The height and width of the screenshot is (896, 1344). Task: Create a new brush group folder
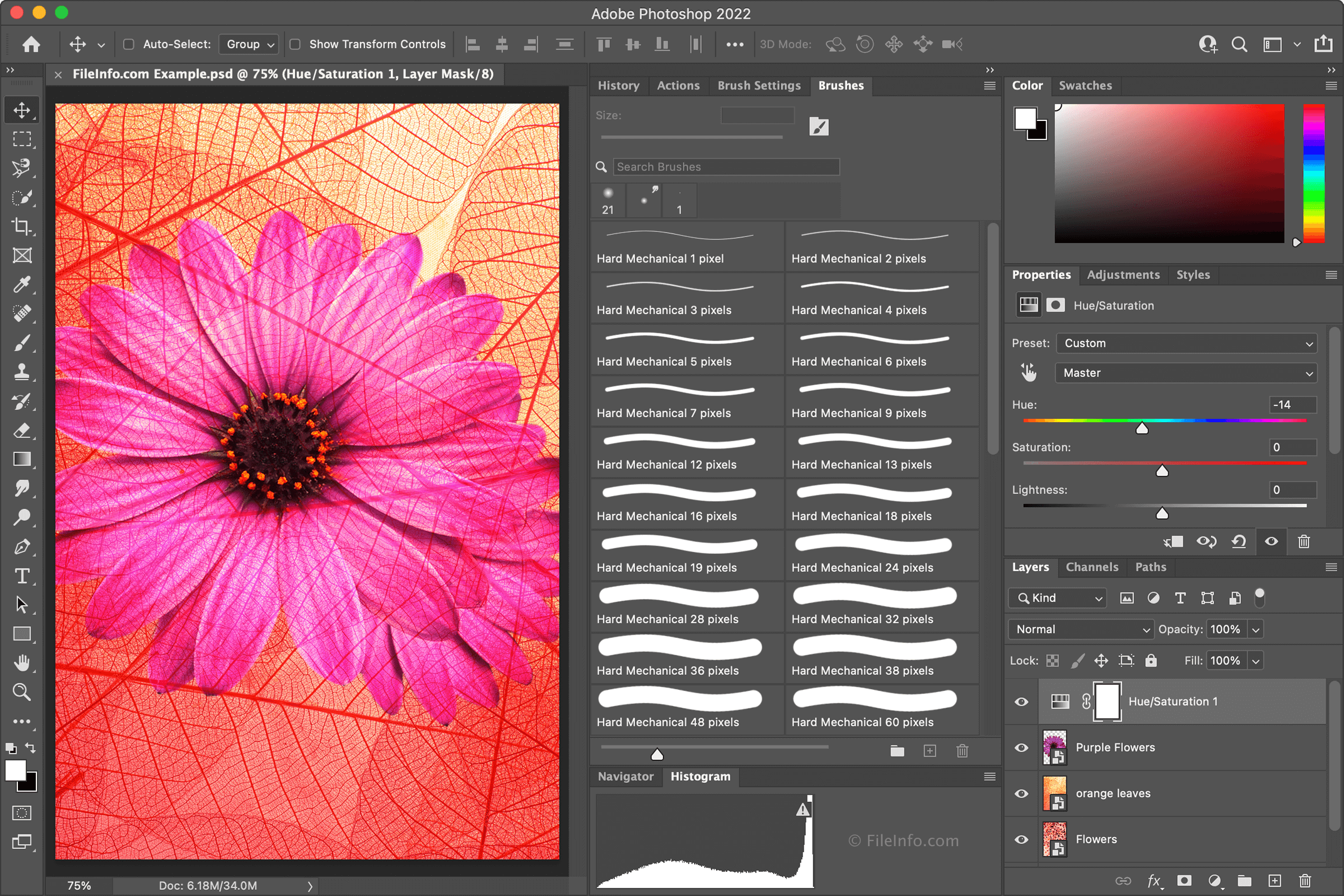[897, 751]
